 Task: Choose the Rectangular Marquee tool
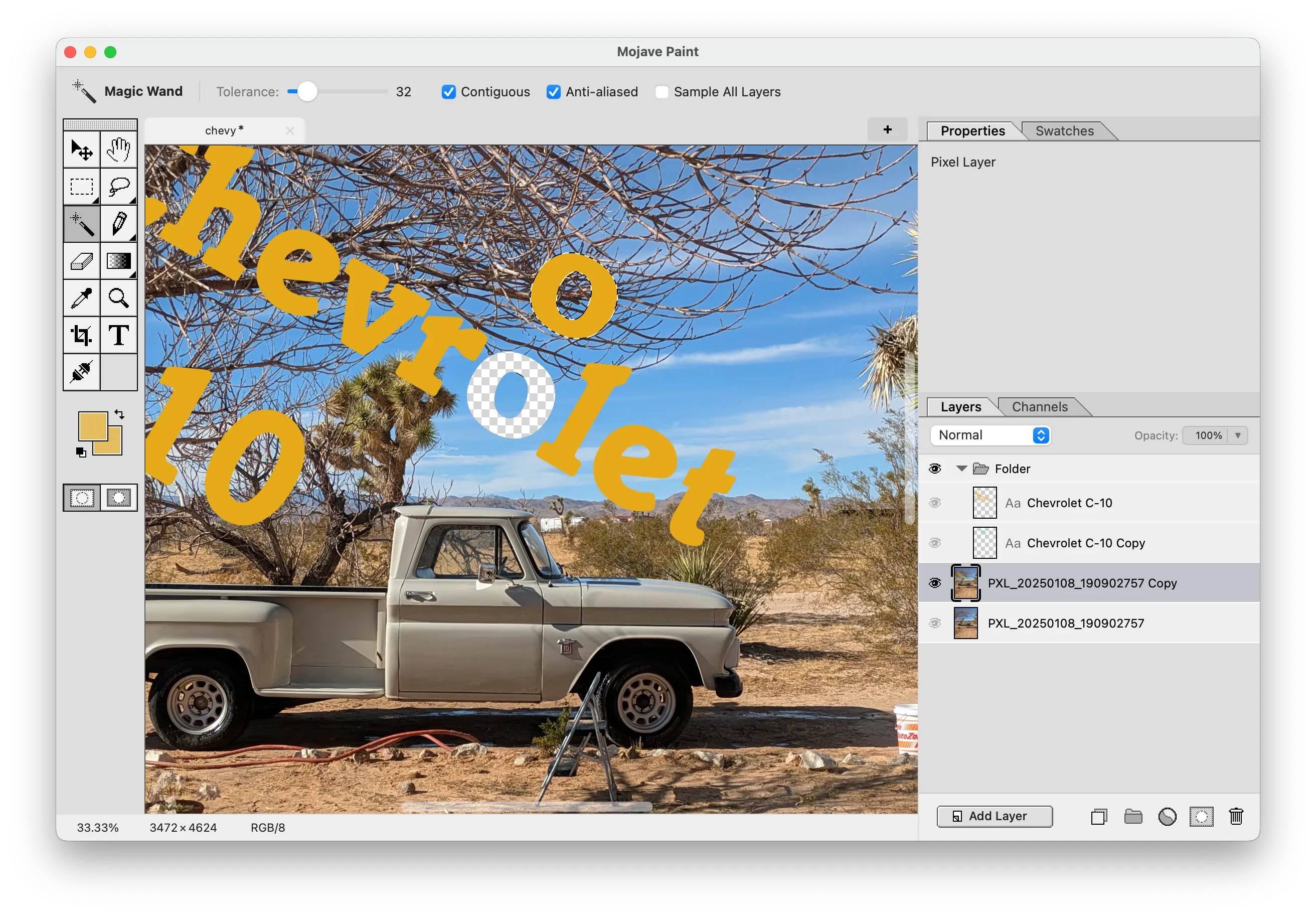pyautogui.click(x=81, y=187)
